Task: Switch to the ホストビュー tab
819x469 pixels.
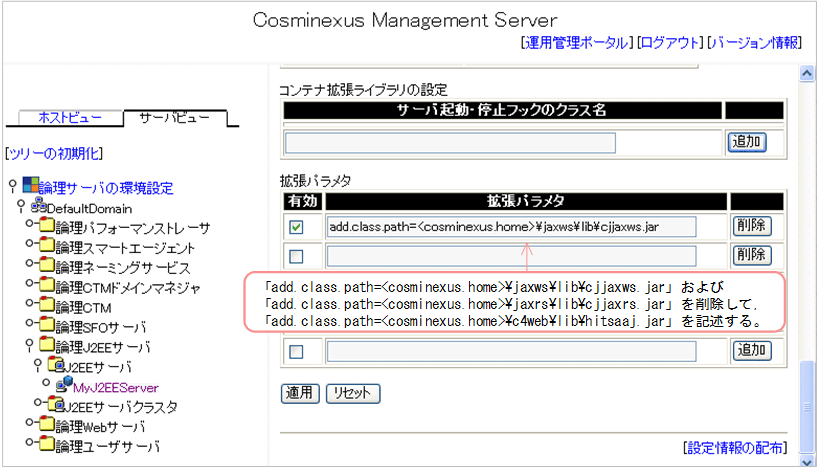Action: tap(69, 118)
